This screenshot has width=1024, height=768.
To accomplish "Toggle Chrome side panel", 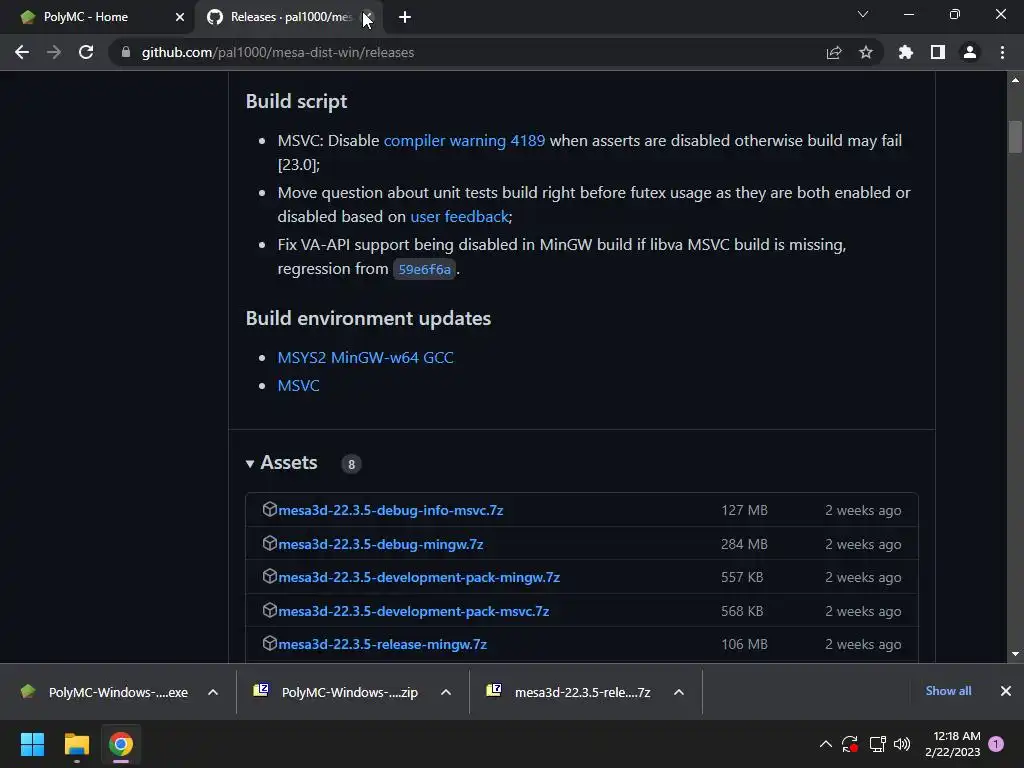I will (938, 52).
